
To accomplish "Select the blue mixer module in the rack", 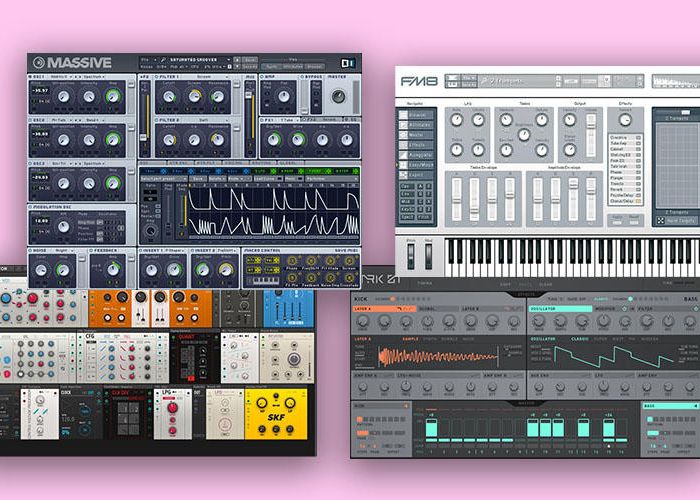I will pyautogui.click(x=288, y=308).
